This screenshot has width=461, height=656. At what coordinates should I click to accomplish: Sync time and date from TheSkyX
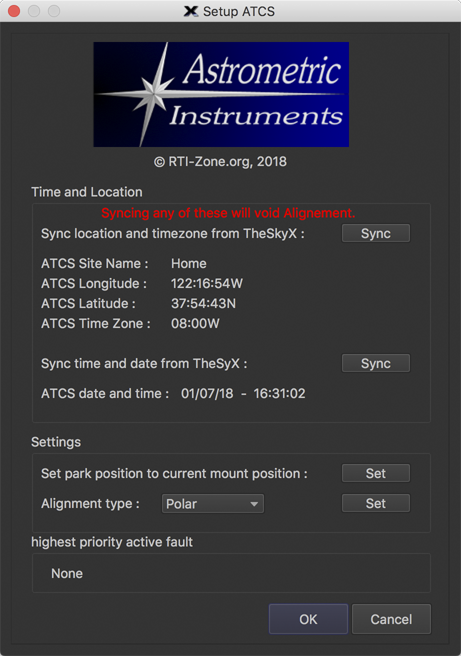pyautogui.click(x=376, y=363)
